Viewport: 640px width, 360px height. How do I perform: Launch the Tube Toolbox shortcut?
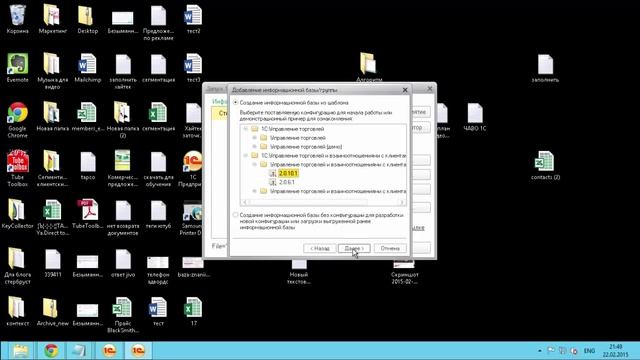click(x=18, y=168)
